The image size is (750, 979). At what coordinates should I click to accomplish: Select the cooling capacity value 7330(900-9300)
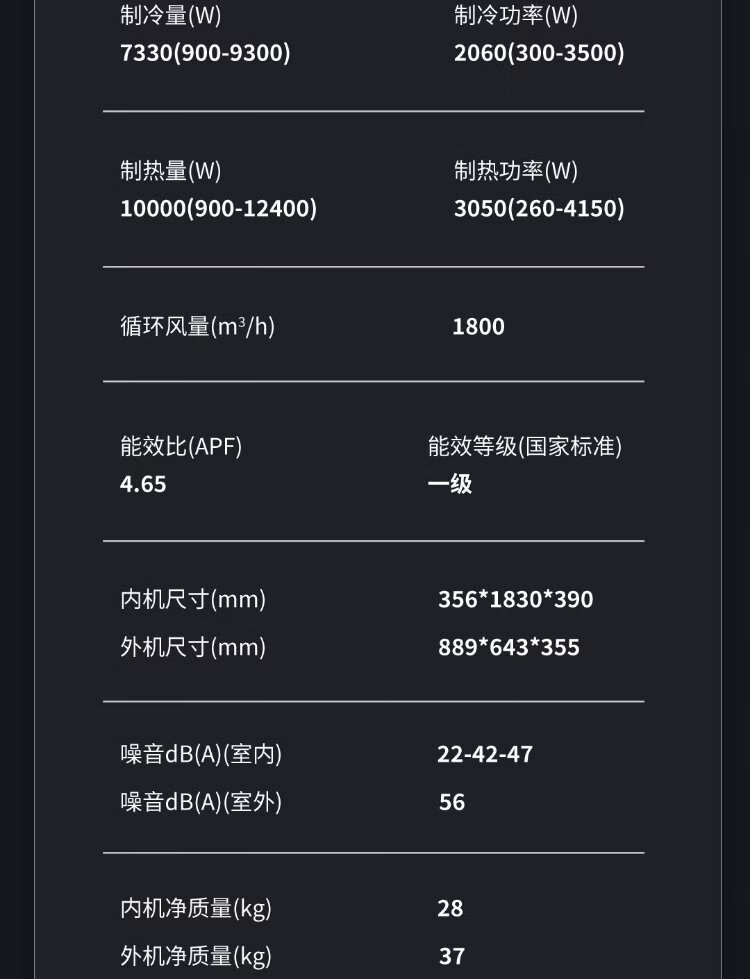tap(205, 53)
